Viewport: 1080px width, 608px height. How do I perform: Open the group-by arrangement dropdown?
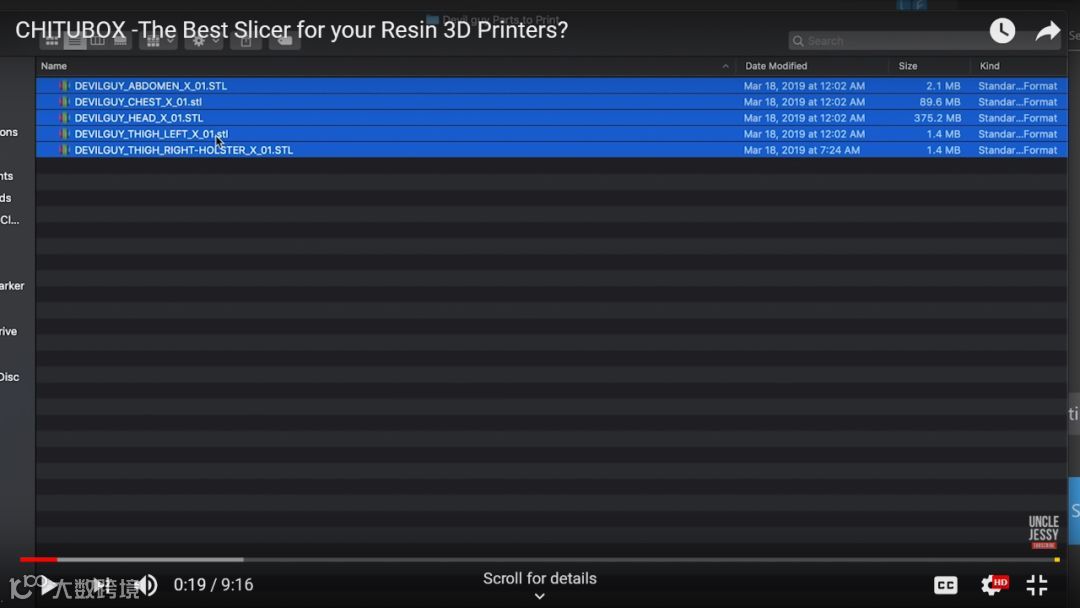pyautogui.click(x=158, y=41)
